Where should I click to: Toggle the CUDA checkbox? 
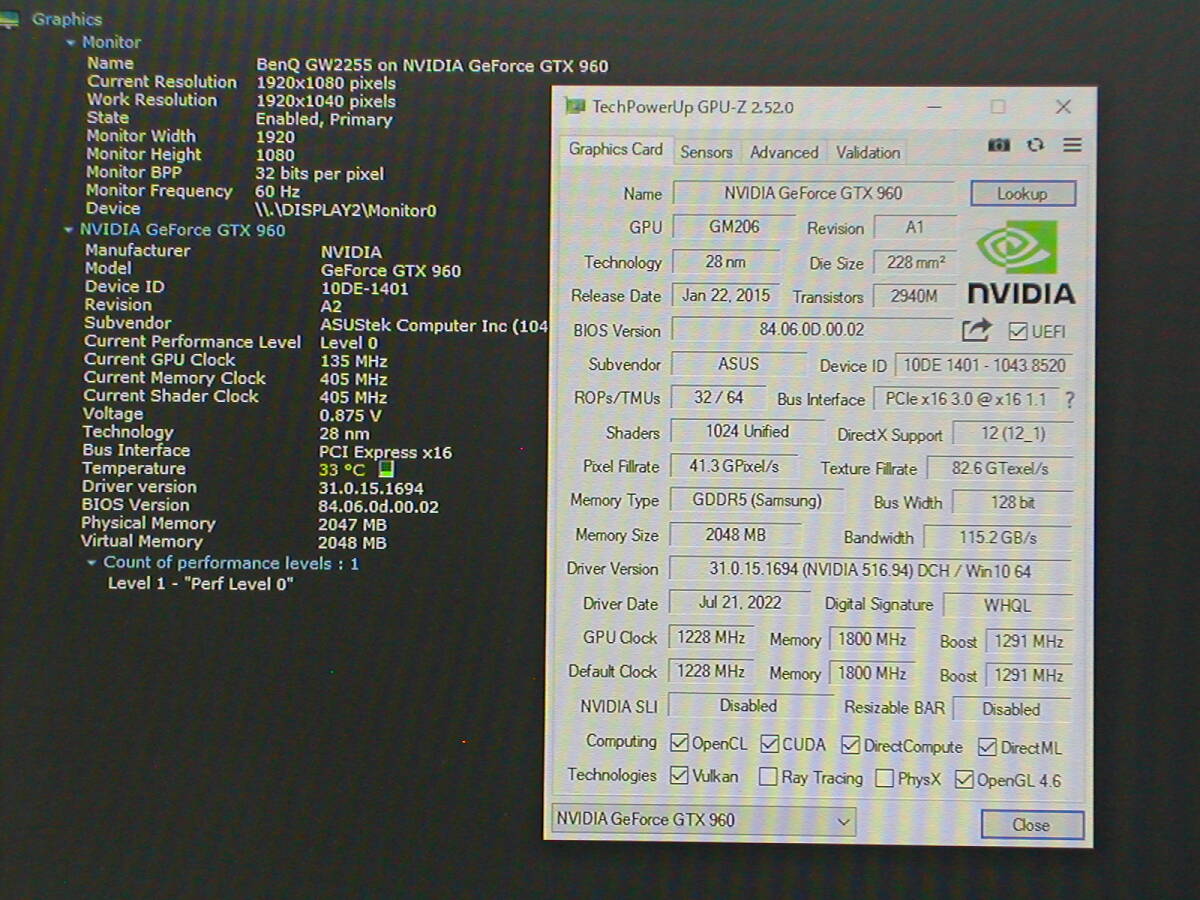[x=770, y=744]
